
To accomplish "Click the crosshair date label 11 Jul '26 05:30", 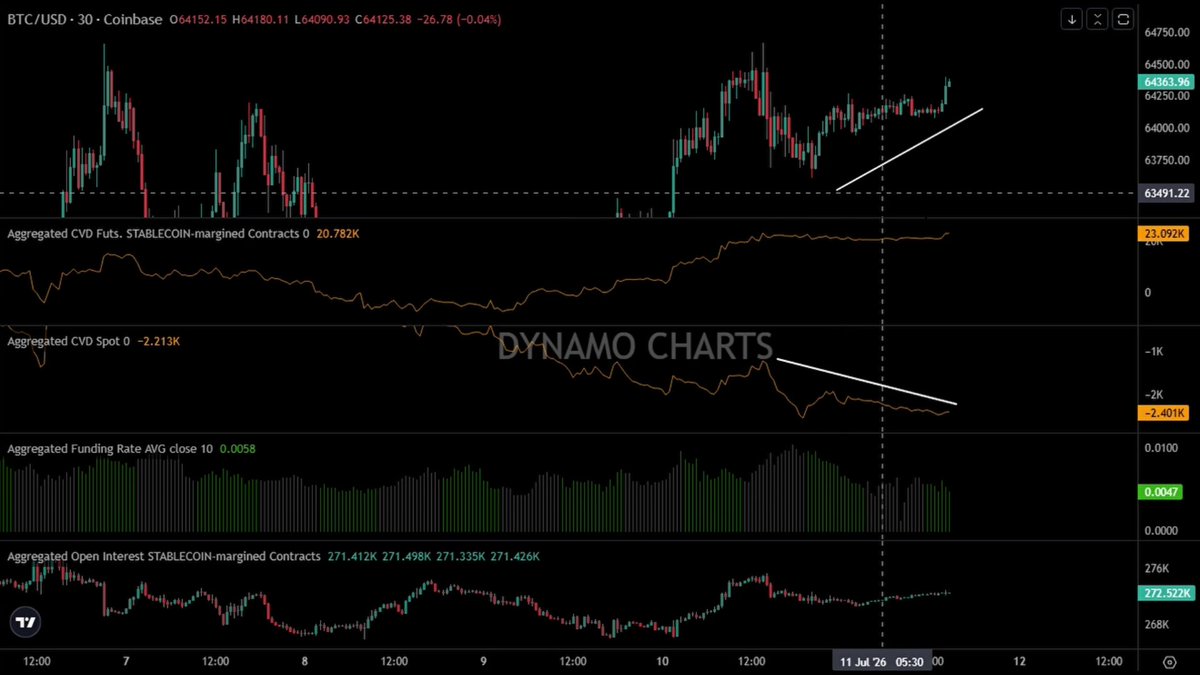I will click(882, 661).
